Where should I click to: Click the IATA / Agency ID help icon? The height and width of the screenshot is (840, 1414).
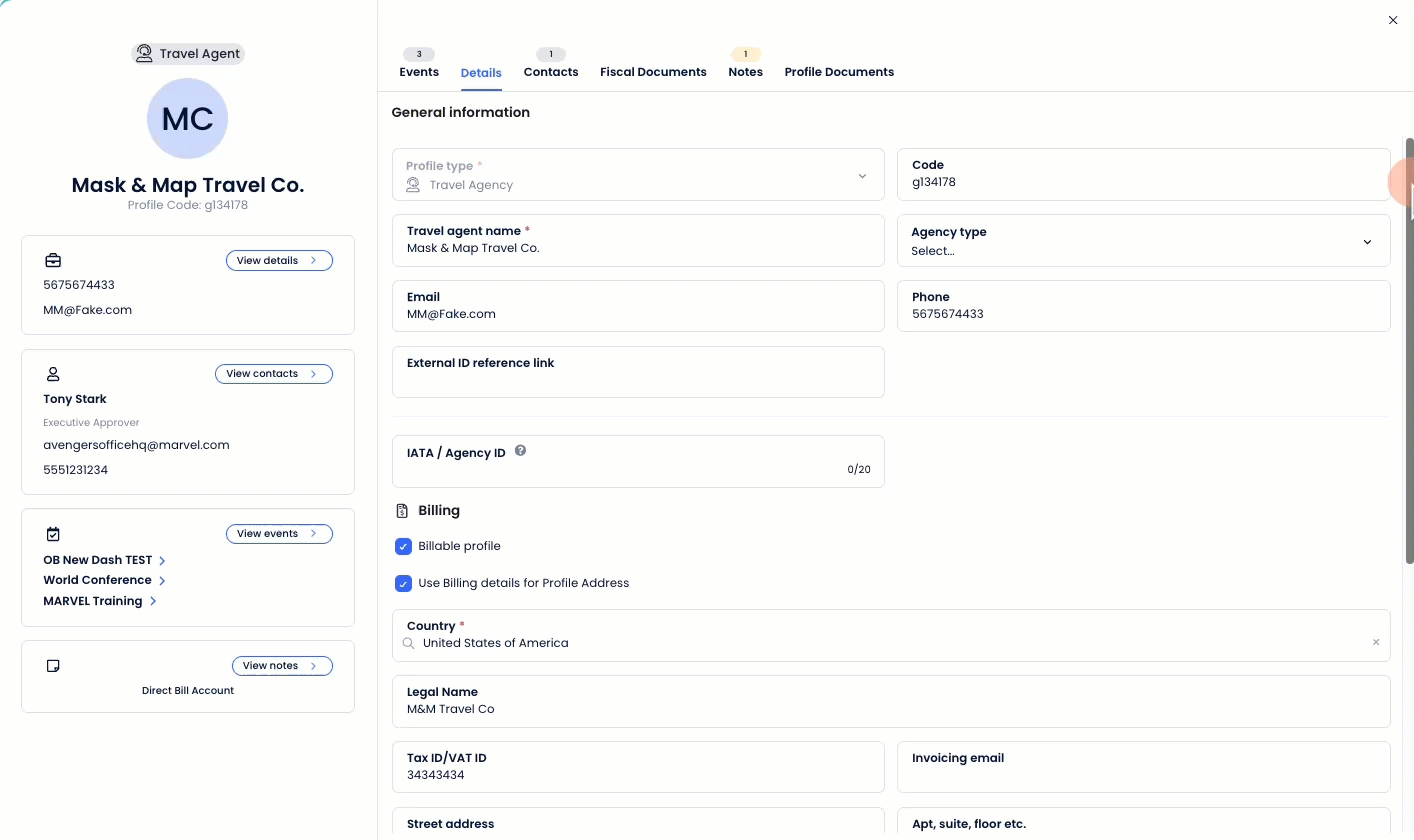[520, 451]
